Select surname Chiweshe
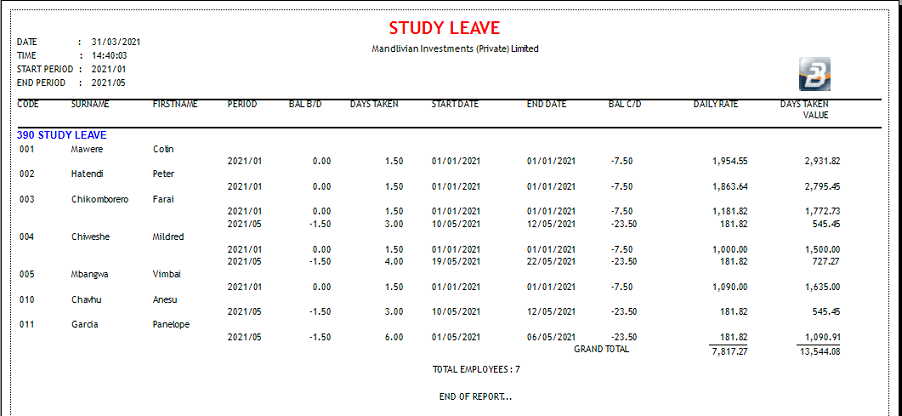 (x=89, y=236)
